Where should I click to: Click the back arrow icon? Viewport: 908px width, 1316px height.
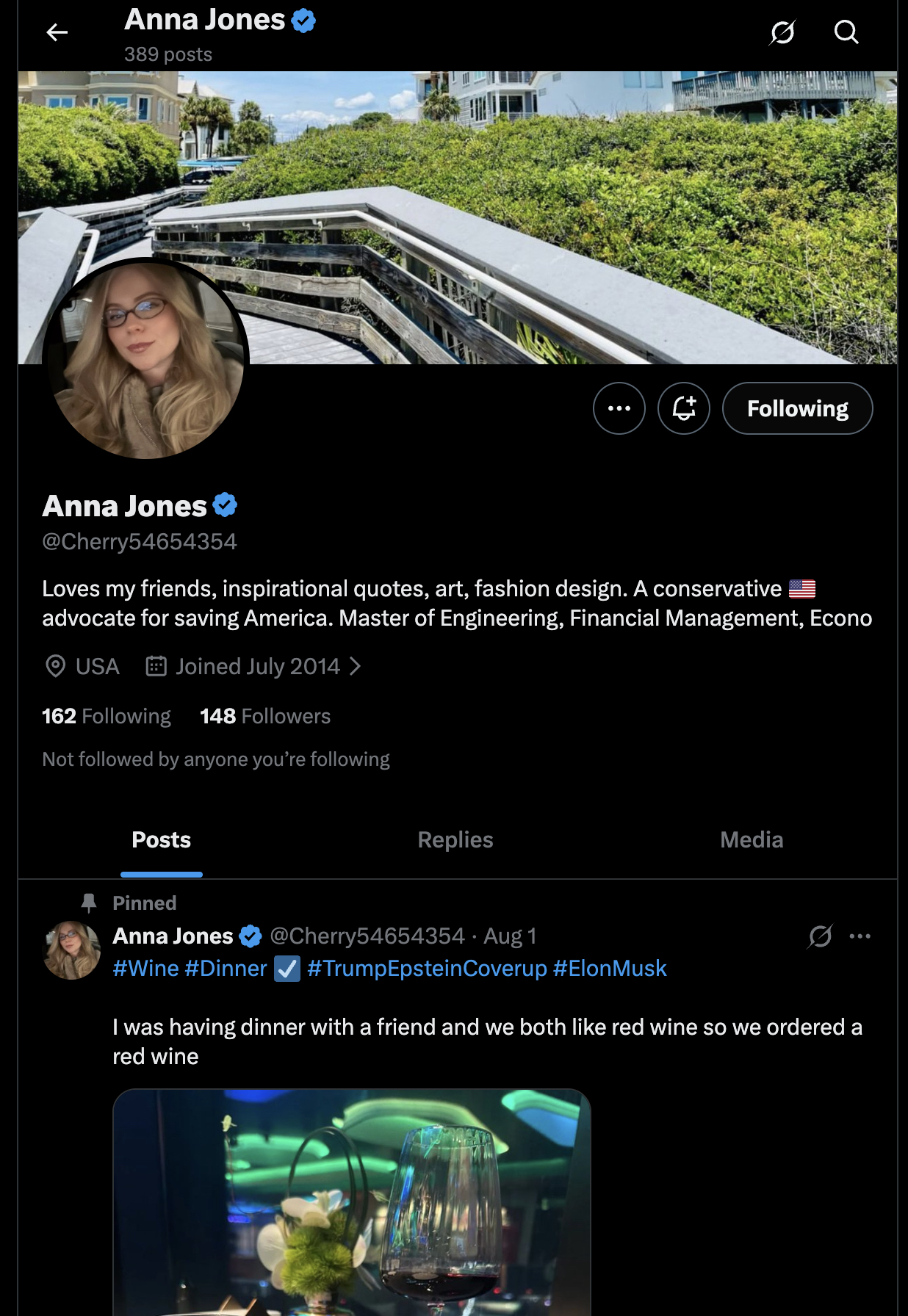pos(57,32)
